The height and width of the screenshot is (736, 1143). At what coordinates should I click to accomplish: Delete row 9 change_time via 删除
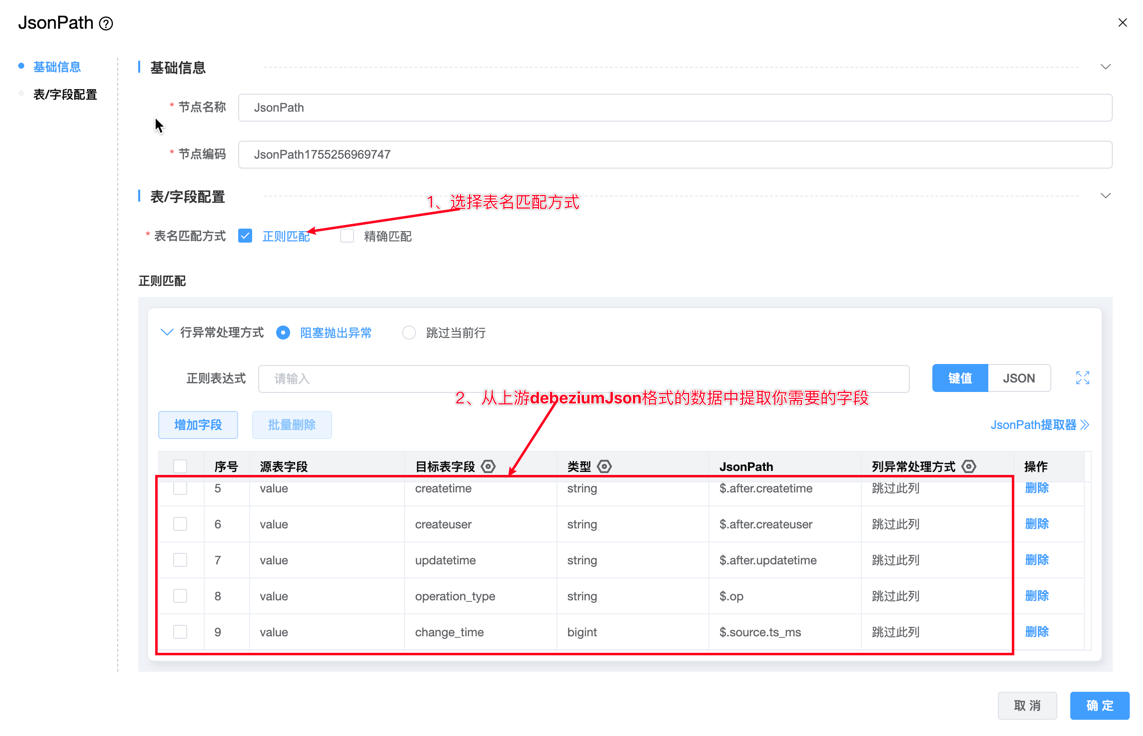point(1036,632)
